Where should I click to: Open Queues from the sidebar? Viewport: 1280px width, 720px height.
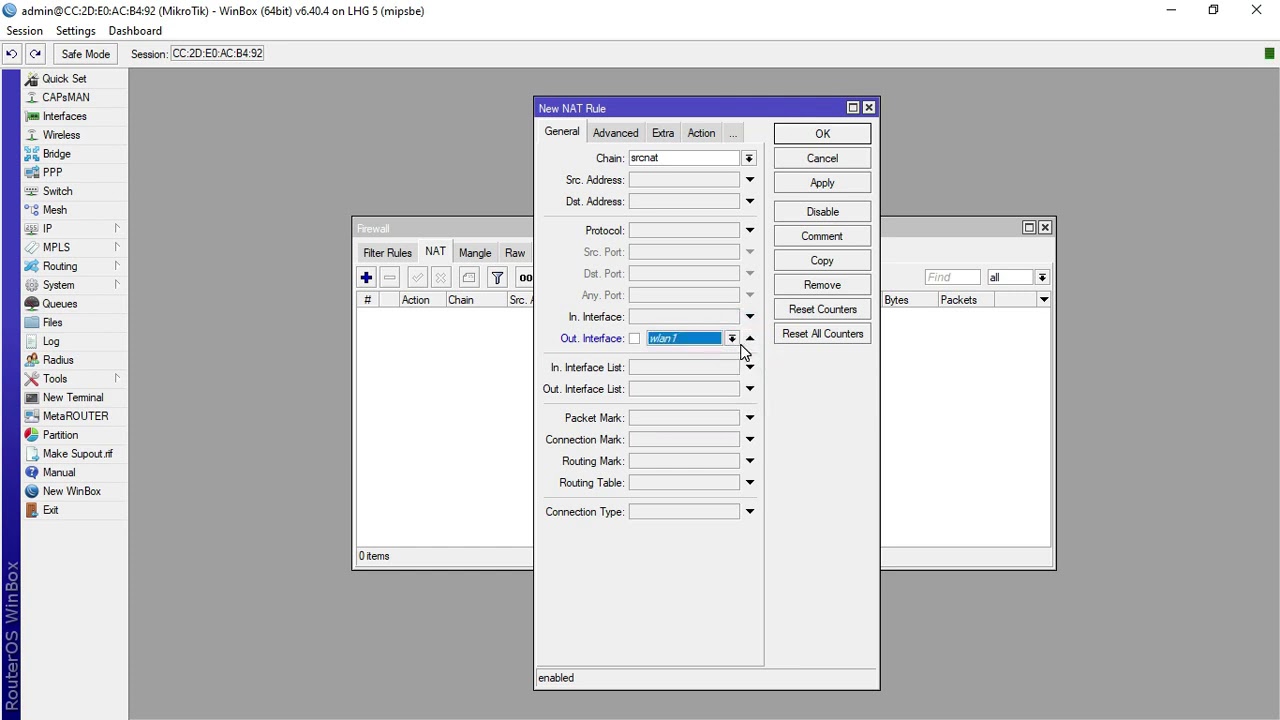tap(59, 304)
